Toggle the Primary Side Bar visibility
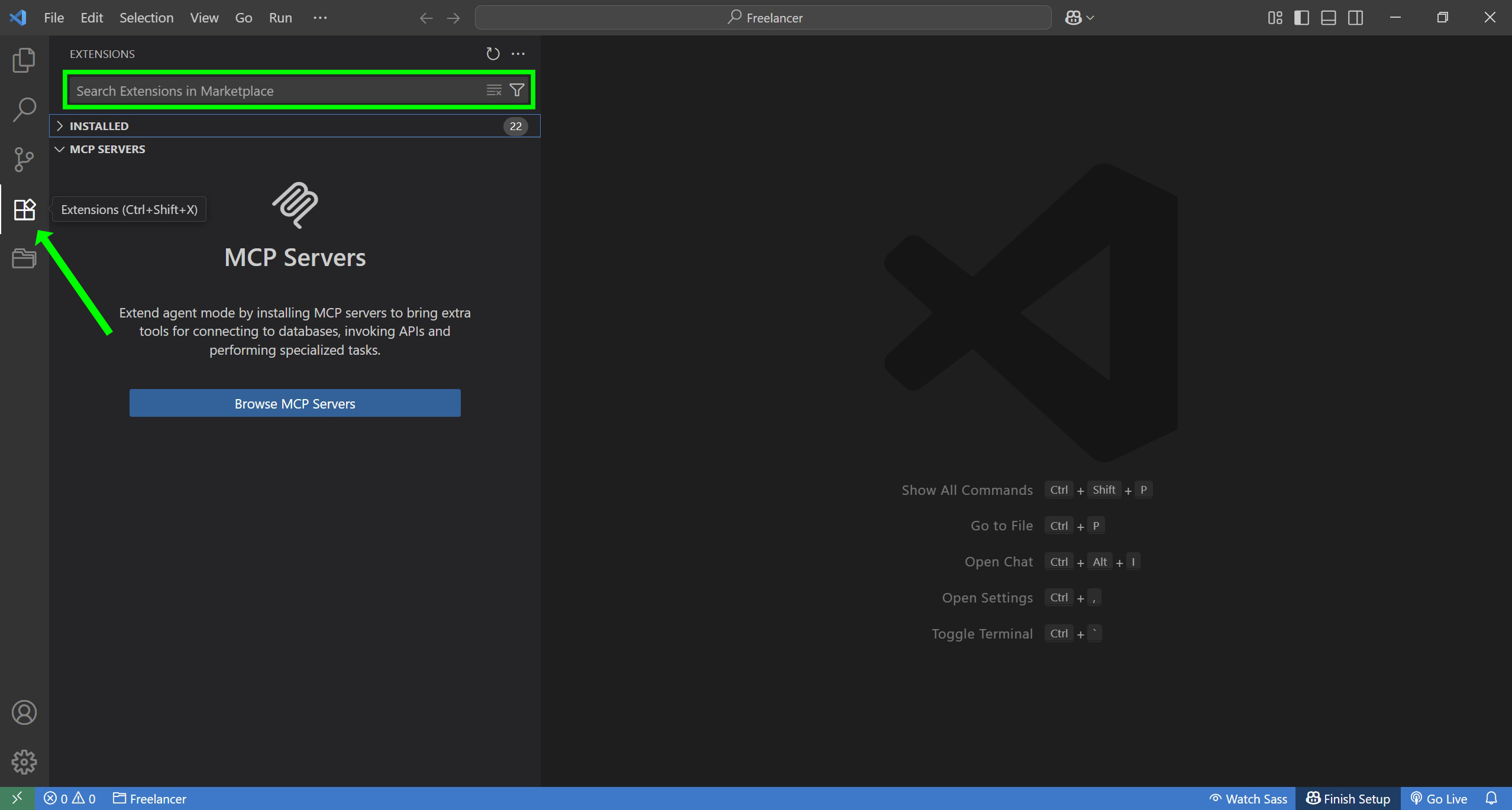 (1301, 18)
